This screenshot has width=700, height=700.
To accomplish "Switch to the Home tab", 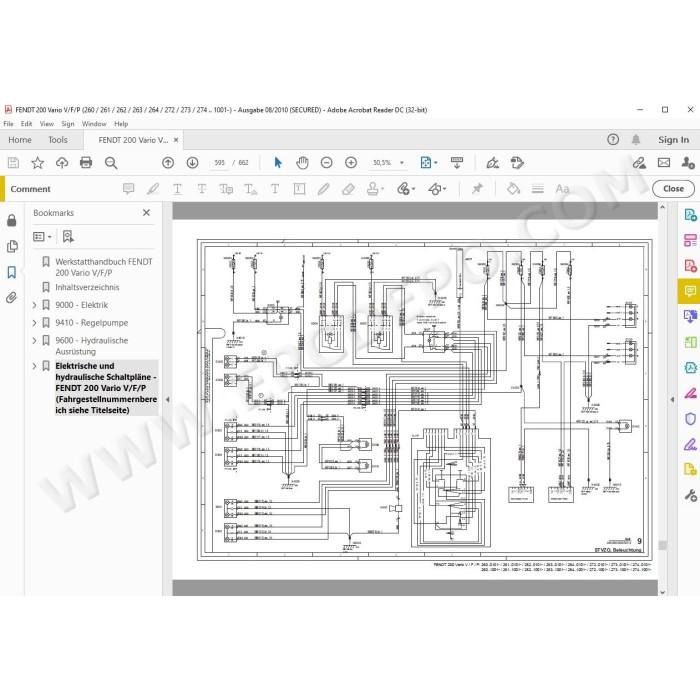I will (x=20, y=140).
